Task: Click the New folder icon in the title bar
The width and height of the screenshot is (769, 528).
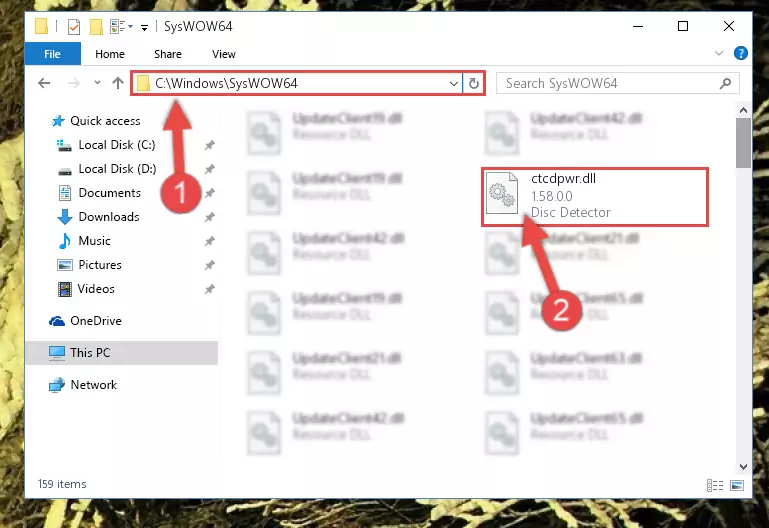Action: [x=96, y=26]
